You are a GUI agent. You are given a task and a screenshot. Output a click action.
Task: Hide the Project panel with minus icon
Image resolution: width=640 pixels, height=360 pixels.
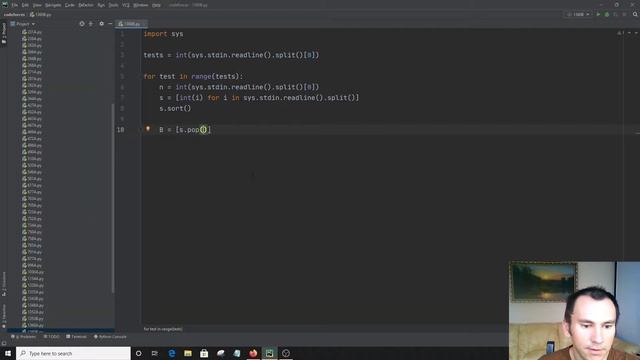(x=110, y=24)
